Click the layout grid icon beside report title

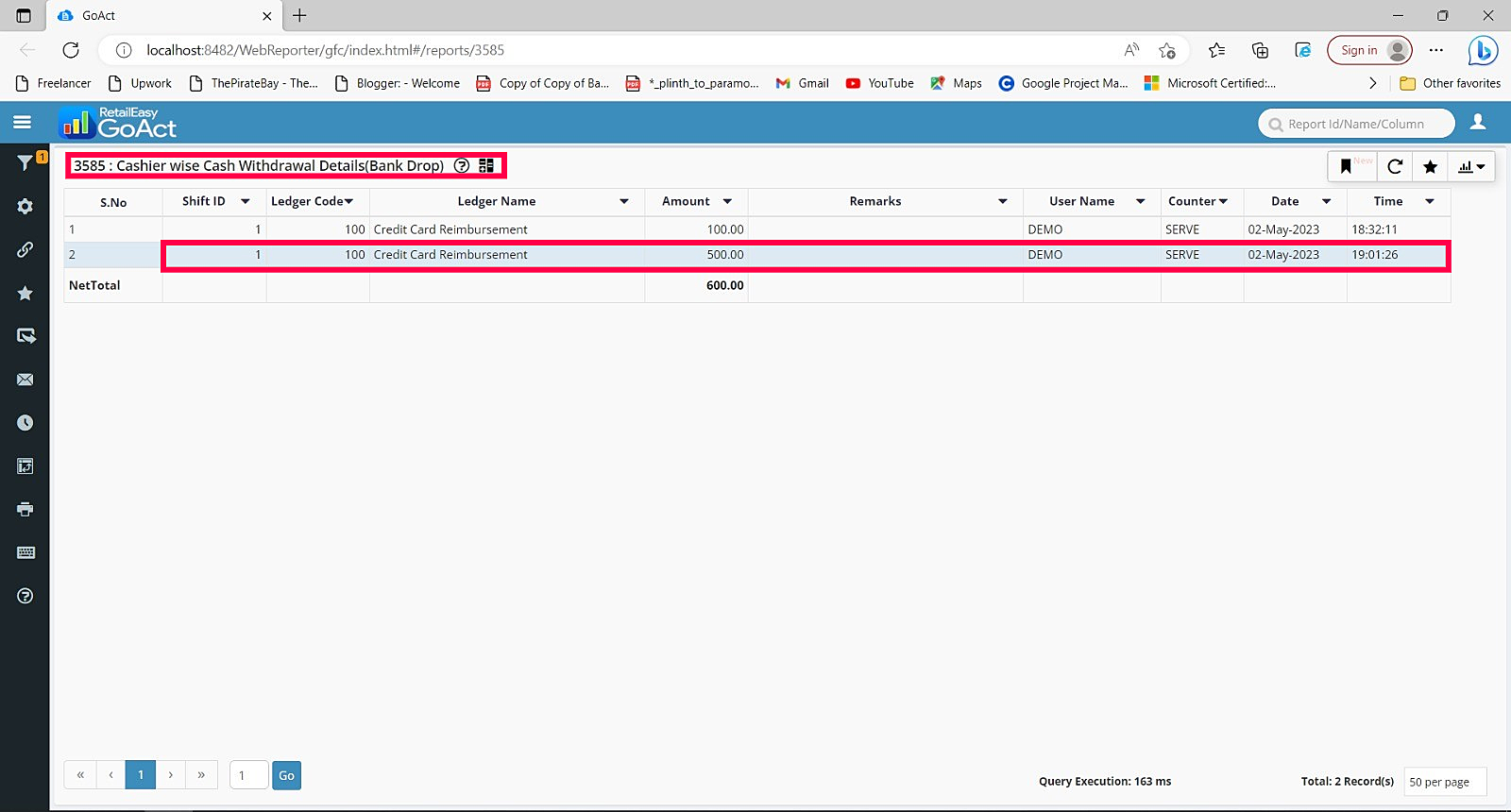[x=486, y=165]
